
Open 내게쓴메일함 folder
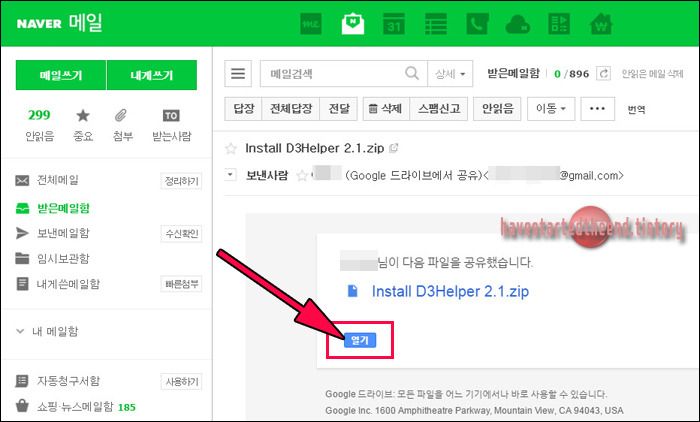click(68, 284)
